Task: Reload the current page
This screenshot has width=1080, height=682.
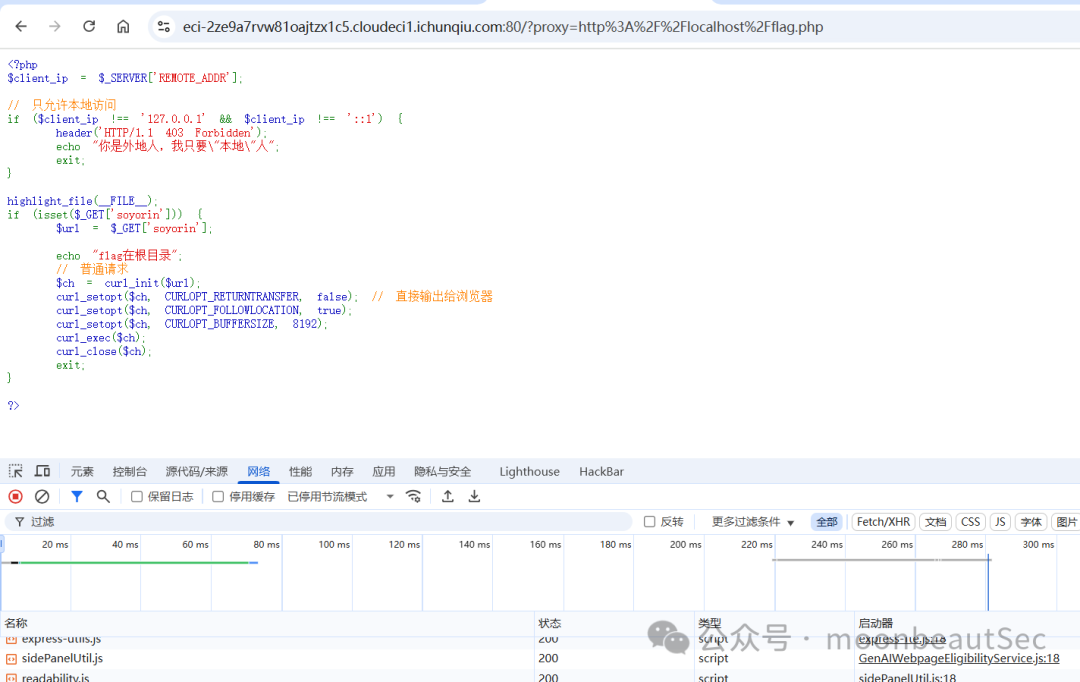Action: 89,27
